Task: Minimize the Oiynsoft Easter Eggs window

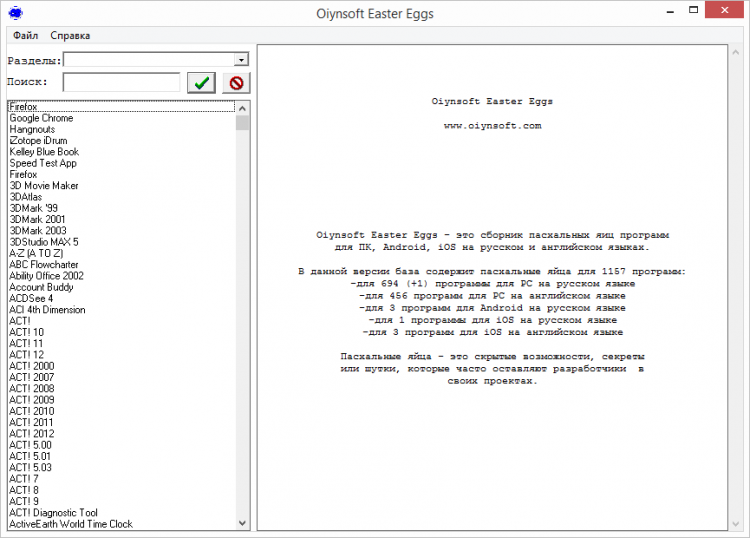Action: 670,11
